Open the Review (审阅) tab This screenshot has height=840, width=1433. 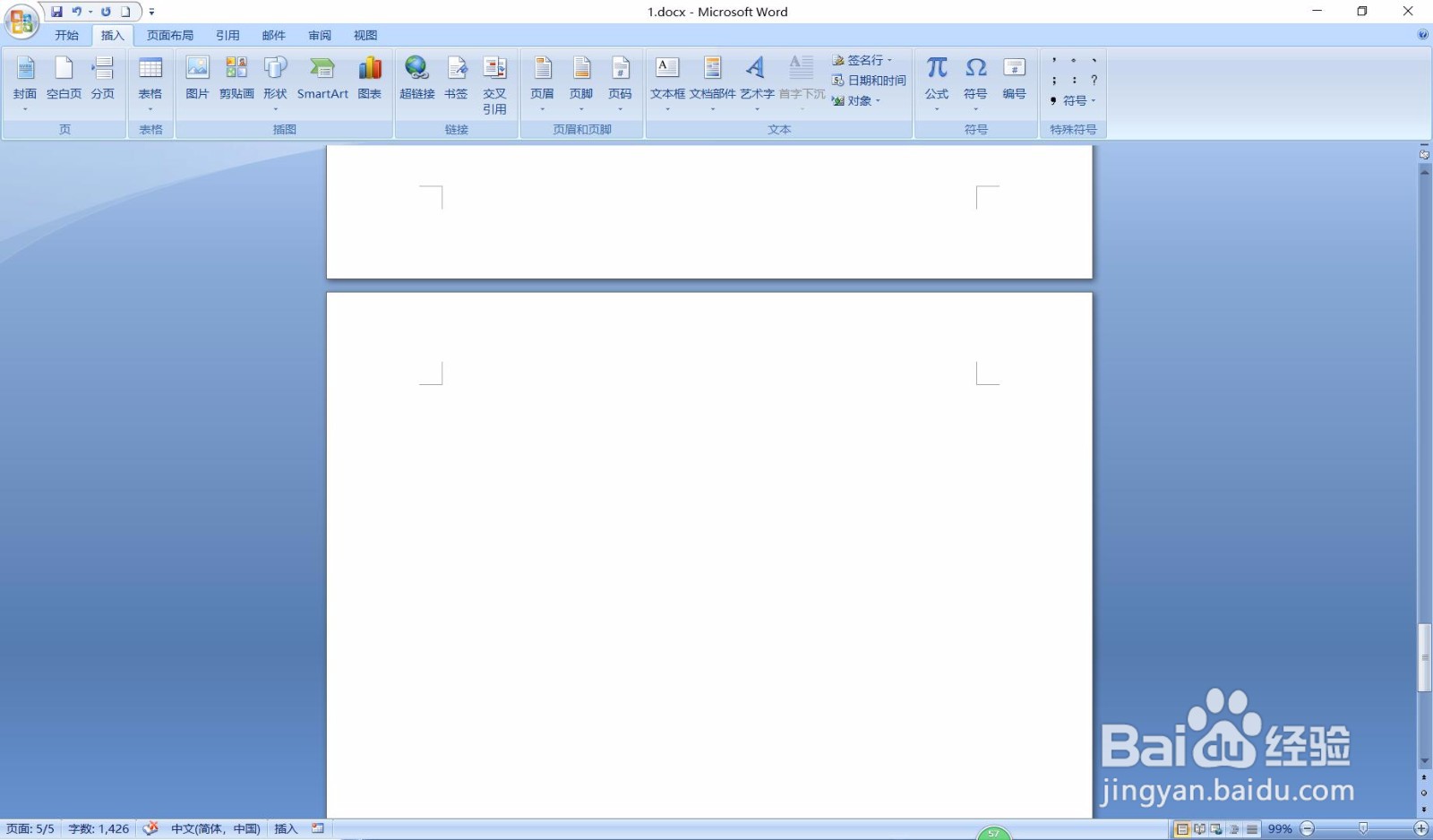click(320, 35)
